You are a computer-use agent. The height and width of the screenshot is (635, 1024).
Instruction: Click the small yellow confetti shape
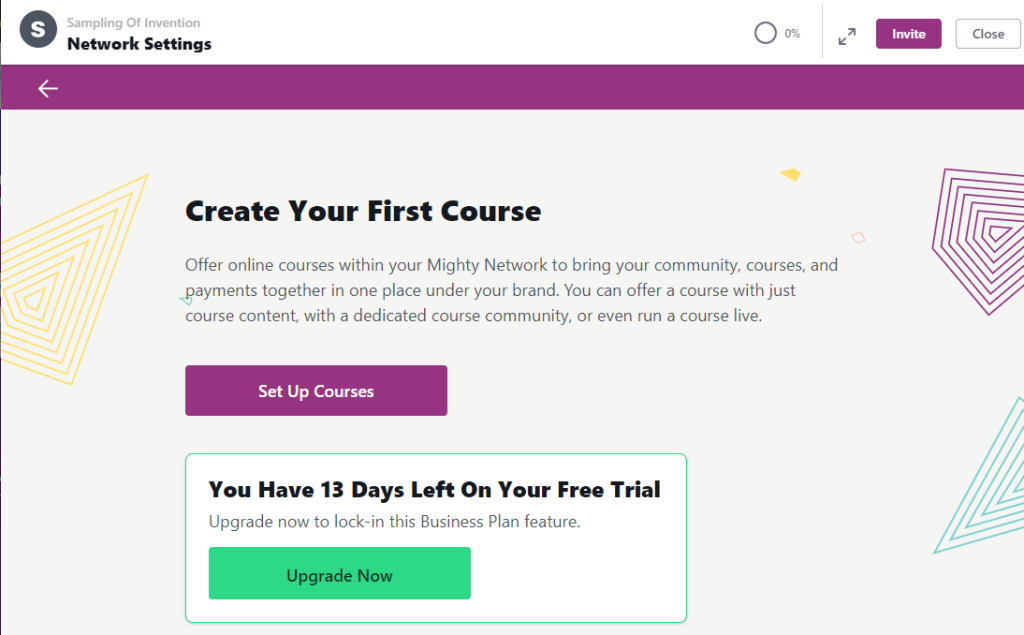tap(791, 174)
